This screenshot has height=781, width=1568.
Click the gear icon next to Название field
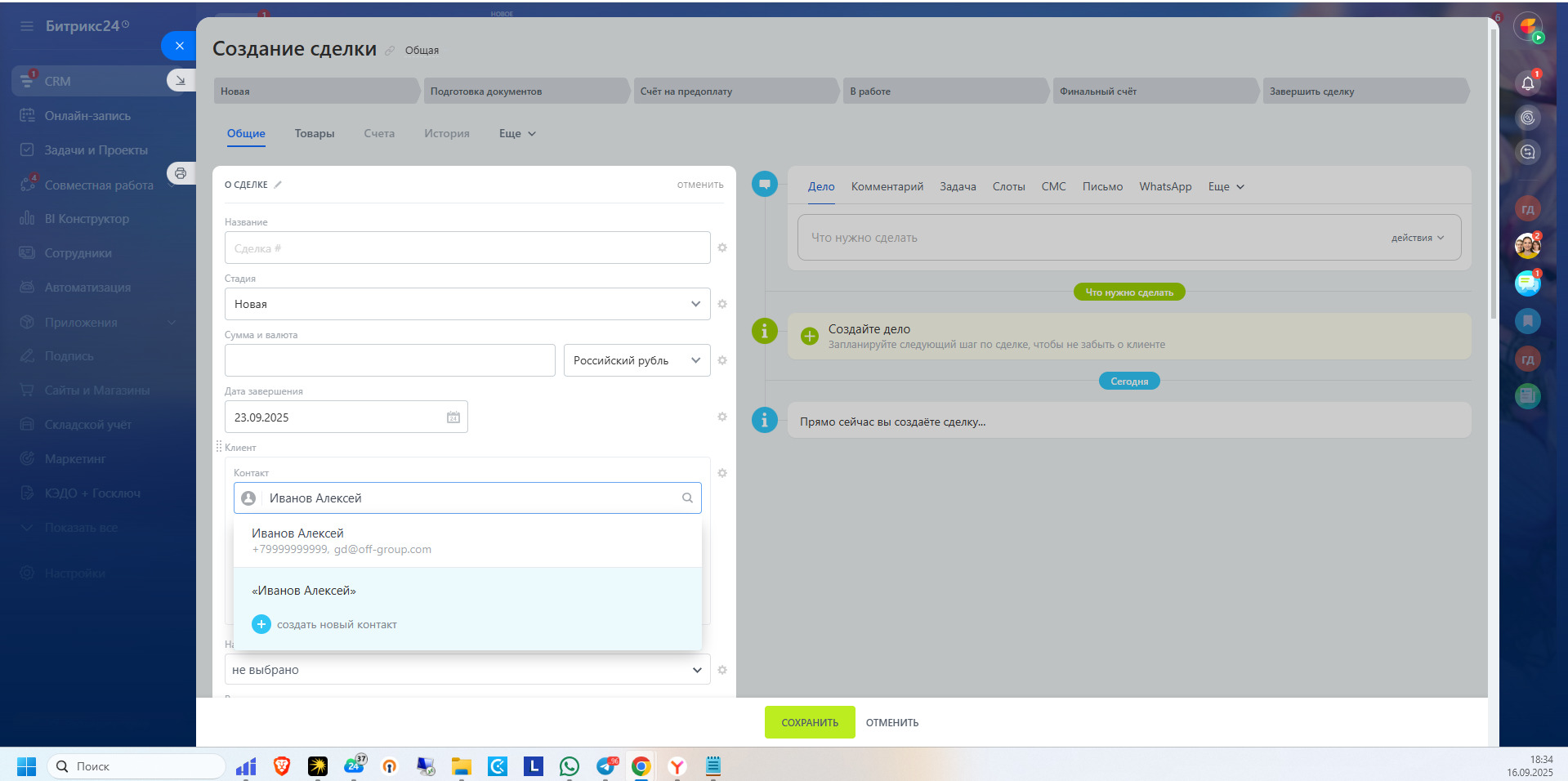coord(722,248)
